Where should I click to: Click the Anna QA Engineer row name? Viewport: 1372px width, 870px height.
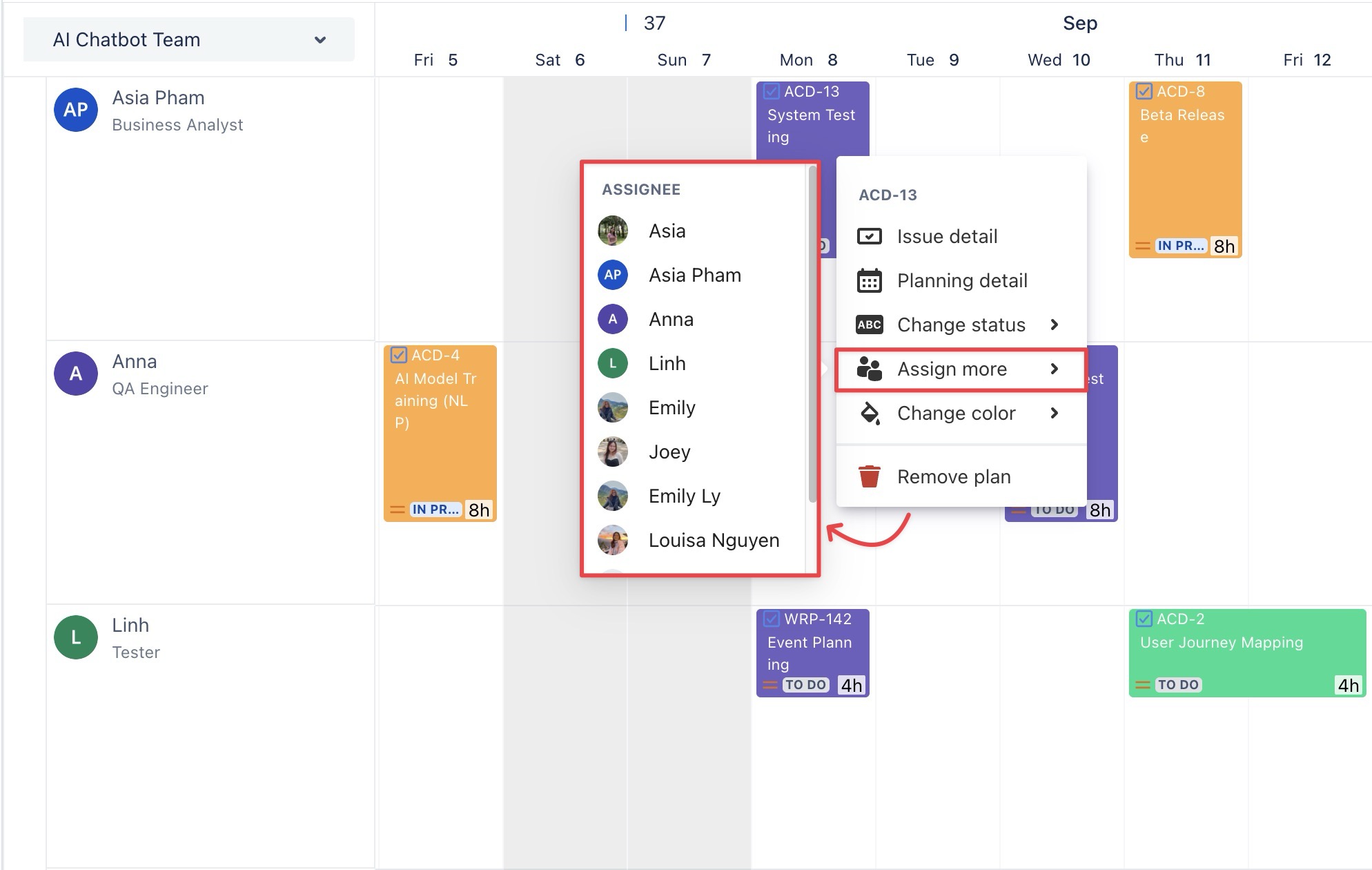click(135, 362)
